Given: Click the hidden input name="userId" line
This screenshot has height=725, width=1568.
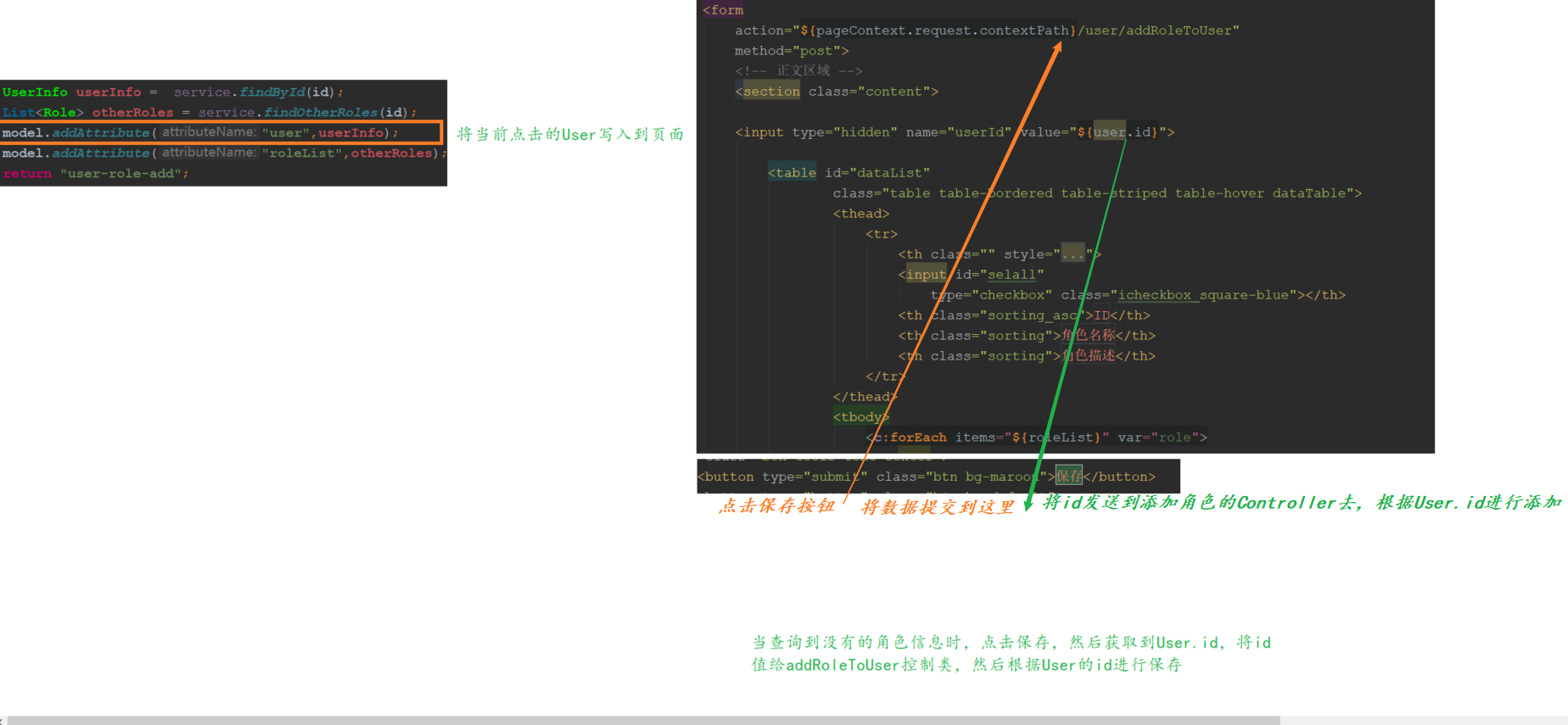Looking at the screenshot, I should (955, 132).
